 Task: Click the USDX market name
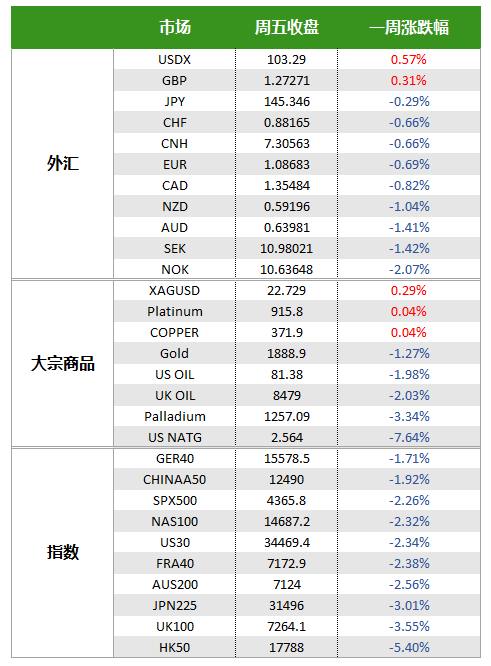click(175, 59)
